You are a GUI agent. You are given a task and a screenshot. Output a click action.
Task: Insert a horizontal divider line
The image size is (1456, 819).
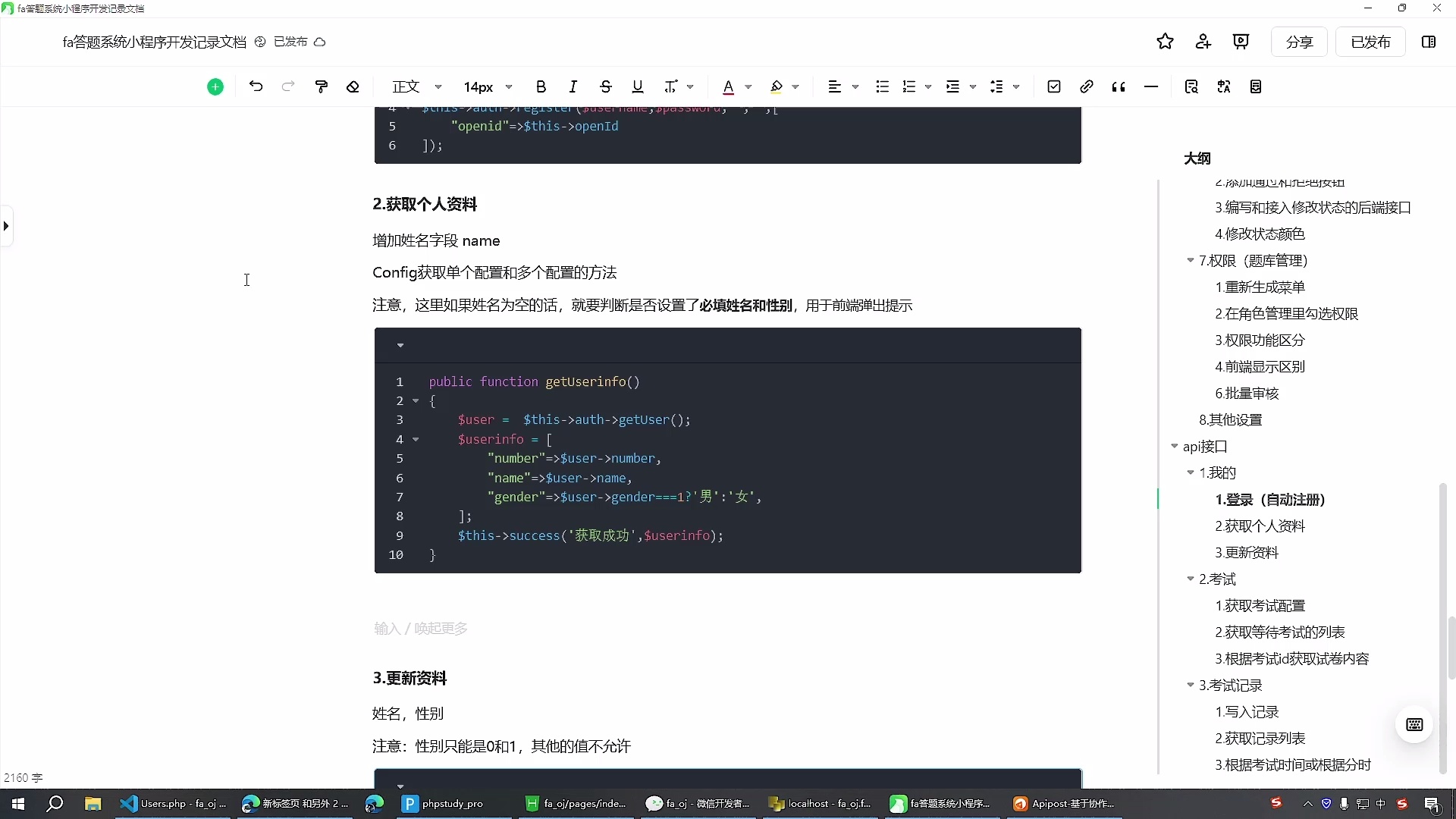click(x=1150, y=86)
